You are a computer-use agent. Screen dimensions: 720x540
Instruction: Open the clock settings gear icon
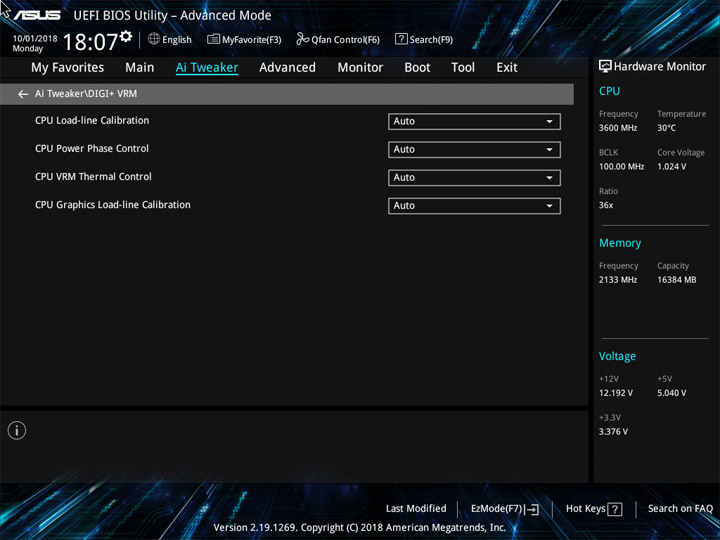126,36
